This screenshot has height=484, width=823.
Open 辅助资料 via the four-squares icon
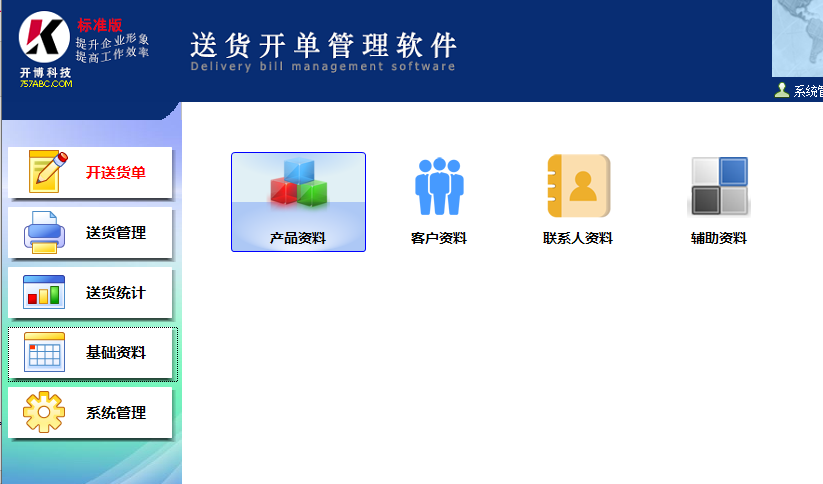(719, 187)
